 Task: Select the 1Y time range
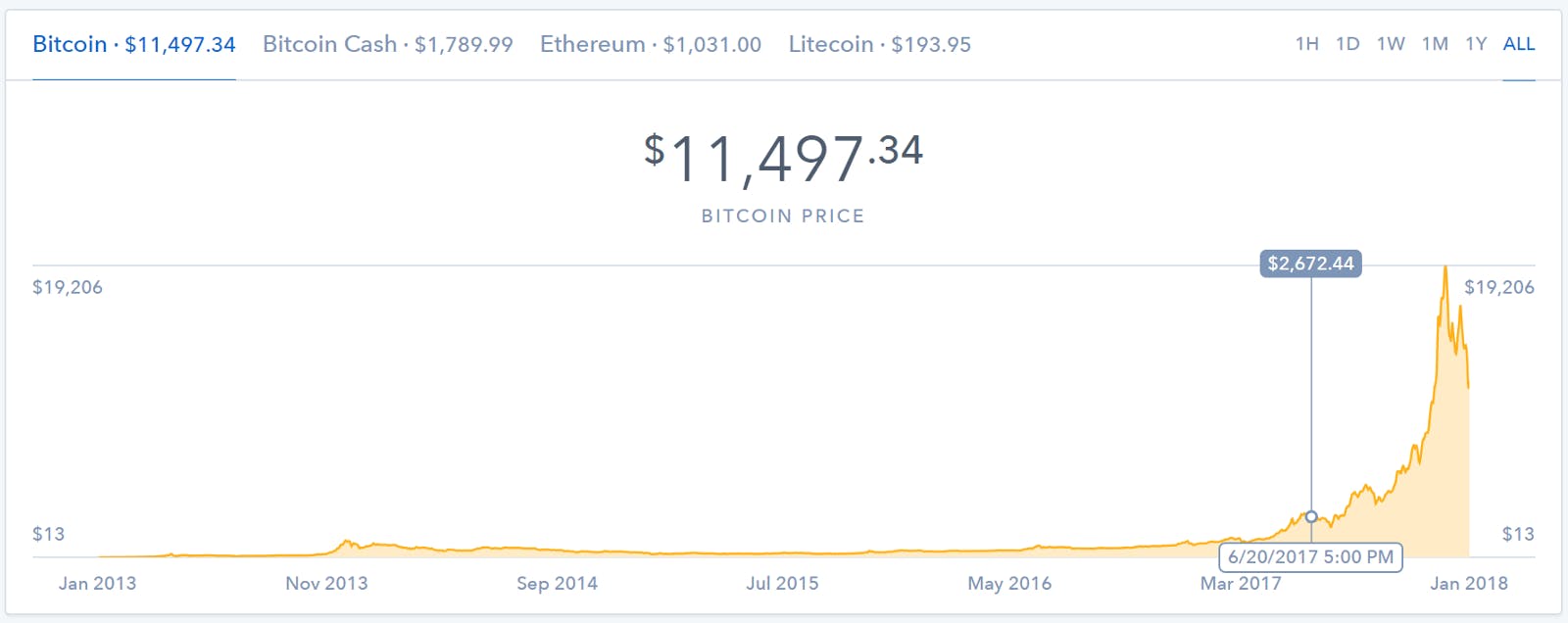click(x=1477, y=43)
